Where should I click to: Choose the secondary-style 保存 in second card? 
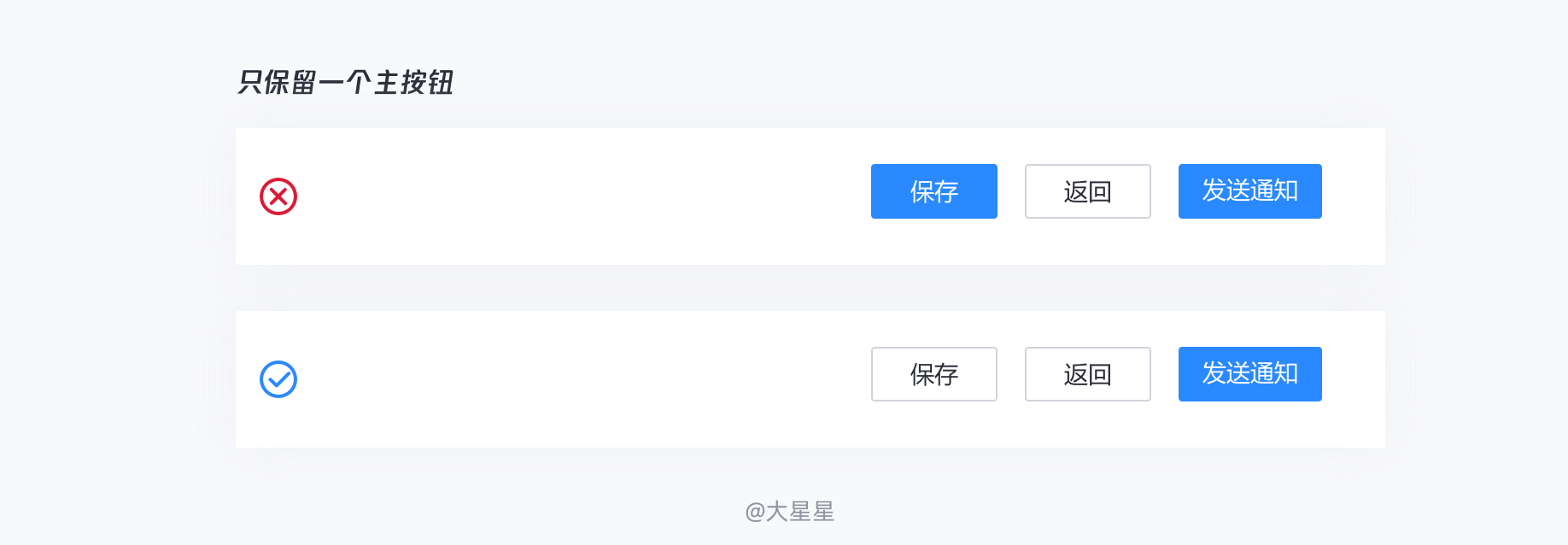coord(934,374)
